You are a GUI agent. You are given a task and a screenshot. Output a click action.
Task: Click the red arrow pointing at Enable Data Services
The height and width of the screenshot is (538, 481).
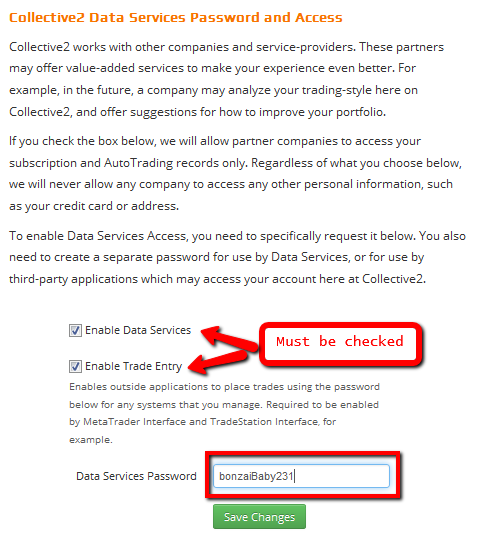click(x=229, y=338)
